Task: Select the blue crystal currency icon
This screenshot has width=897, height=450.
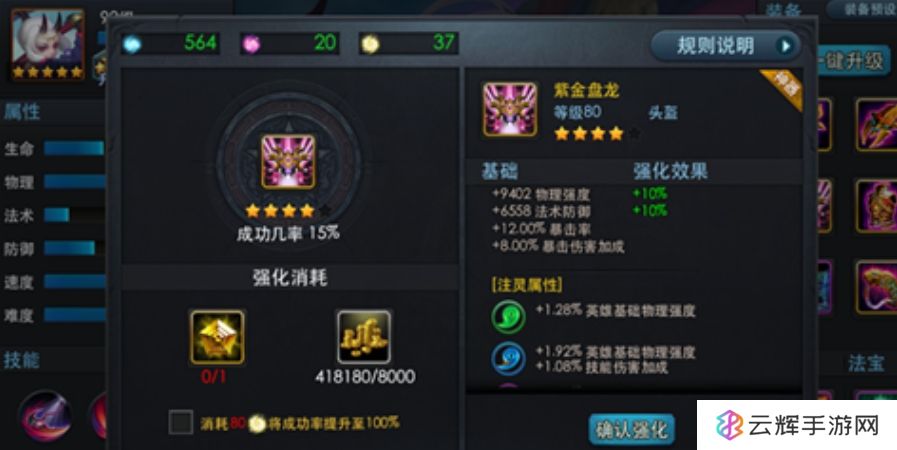Action: point(133,44)
